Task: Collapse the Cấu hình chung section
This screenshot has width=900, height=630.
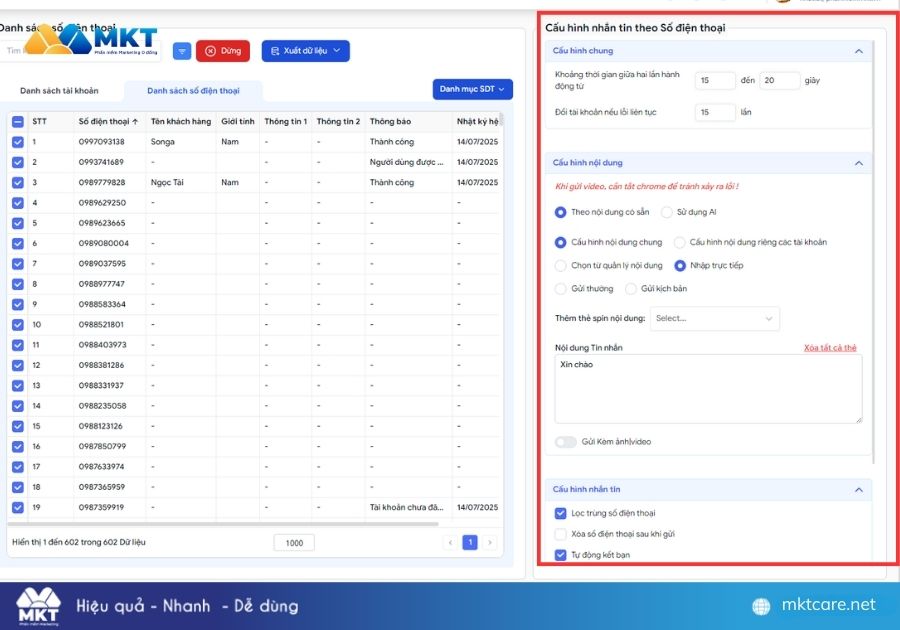Action: (x=859, y=51)
